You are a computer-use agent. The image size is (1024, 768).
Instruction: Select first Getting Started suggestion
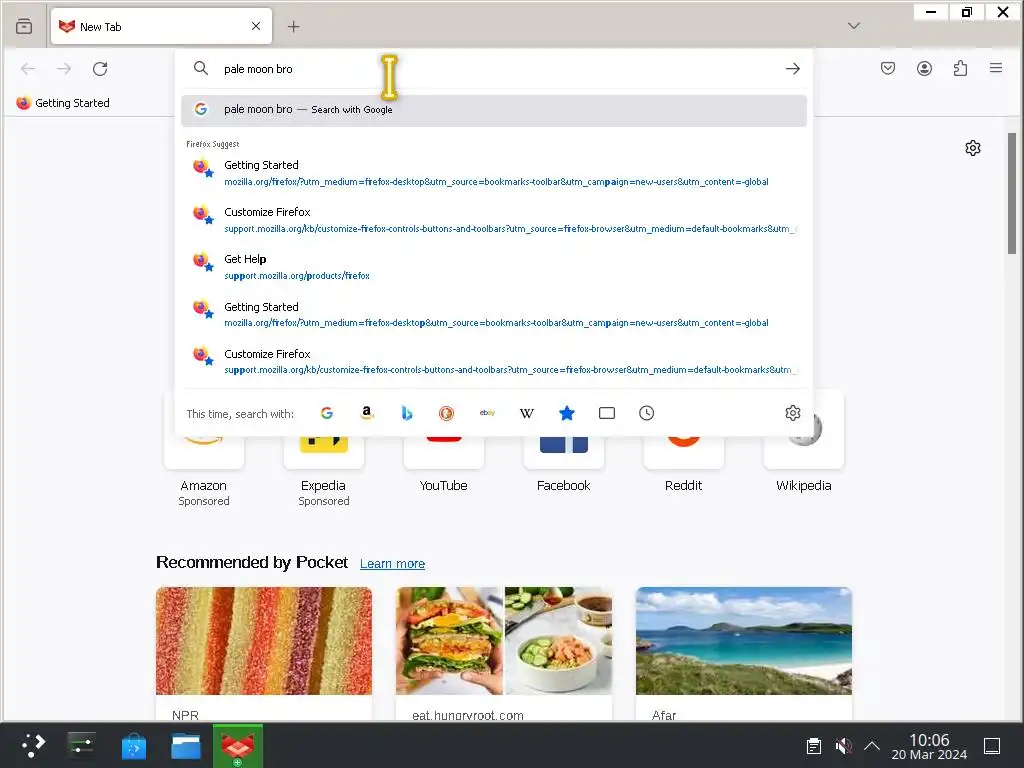(494, 173)
